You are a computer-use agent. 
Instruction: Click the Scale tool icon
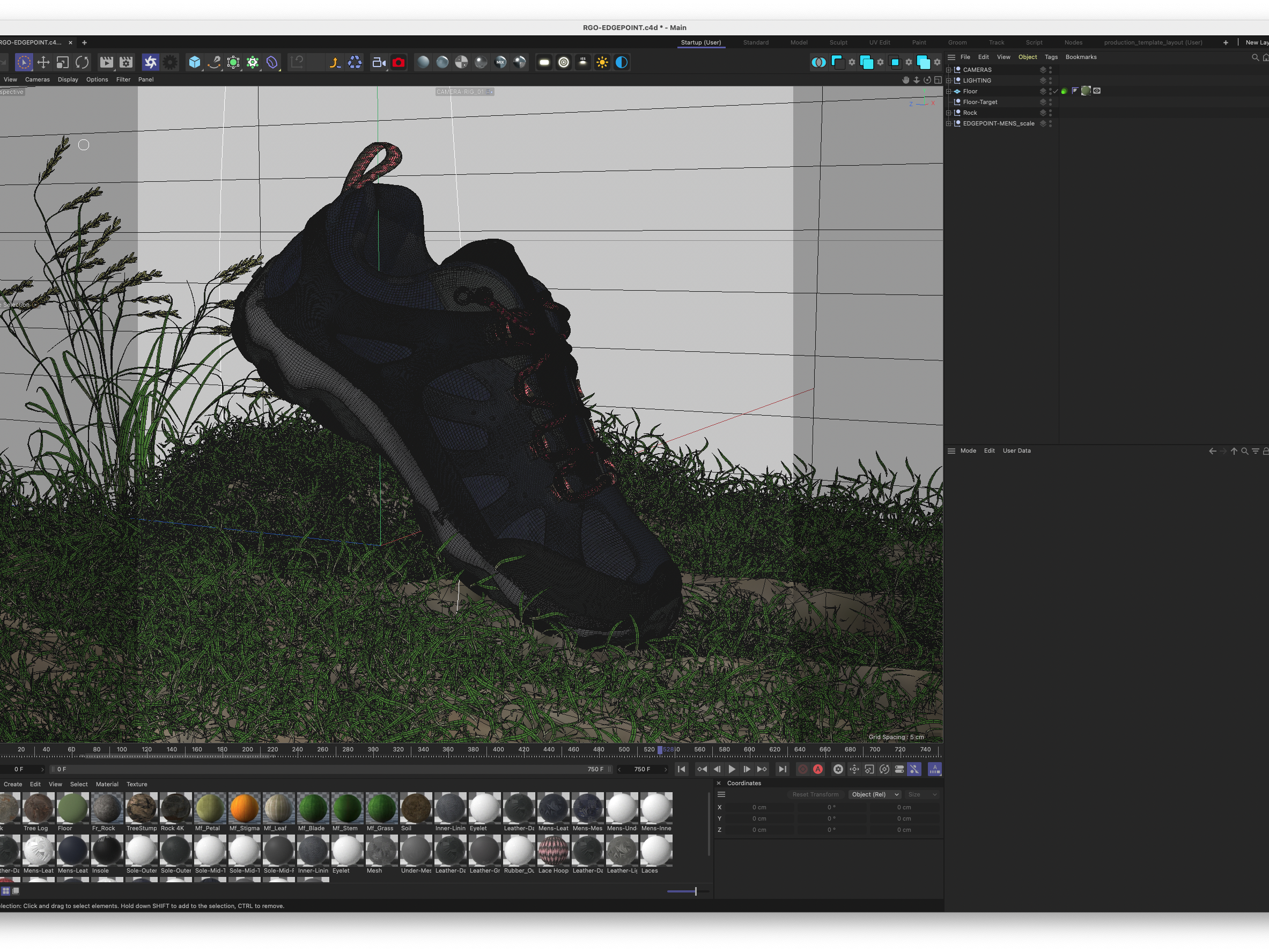coord(63,63)
